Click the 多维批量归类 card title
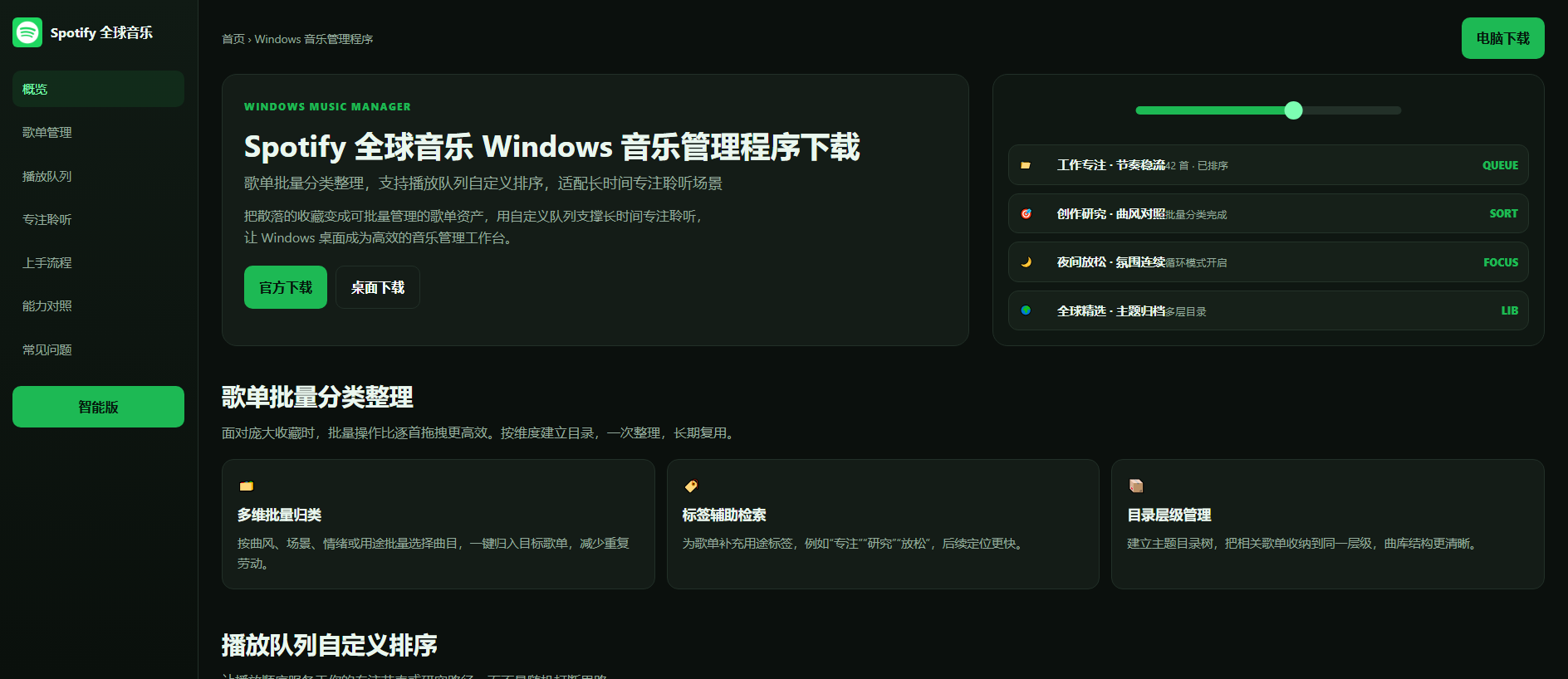The width and height of the screenshot is (1568, 679). (x=279, y=515)
